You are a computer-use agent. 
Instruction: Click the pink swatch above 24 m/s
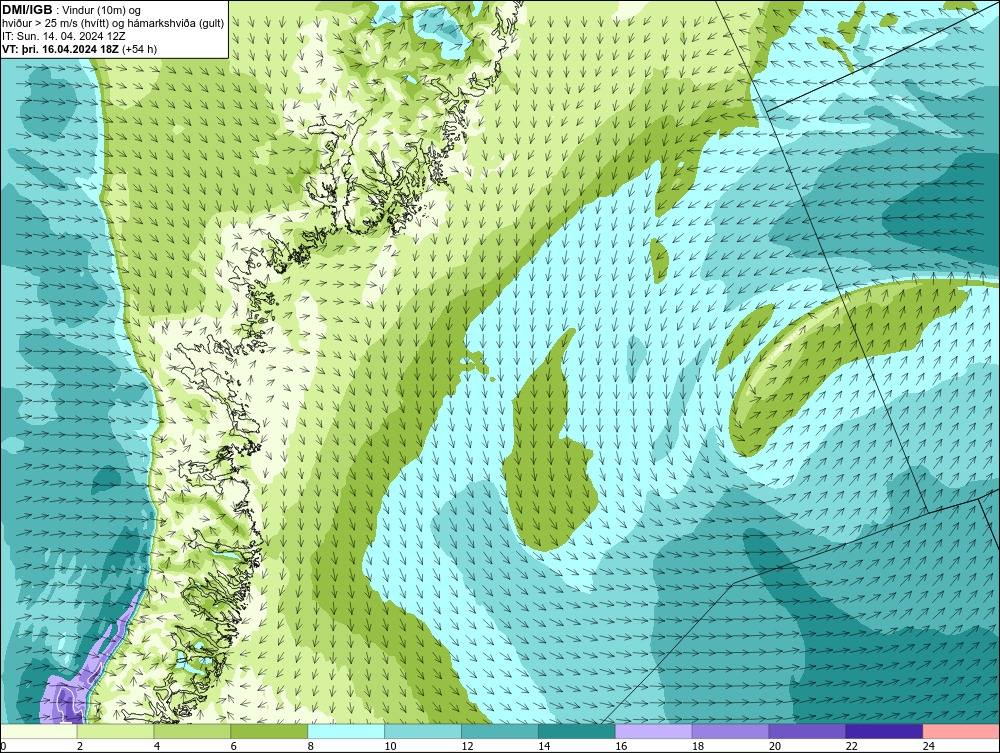(x=961, y=731)
